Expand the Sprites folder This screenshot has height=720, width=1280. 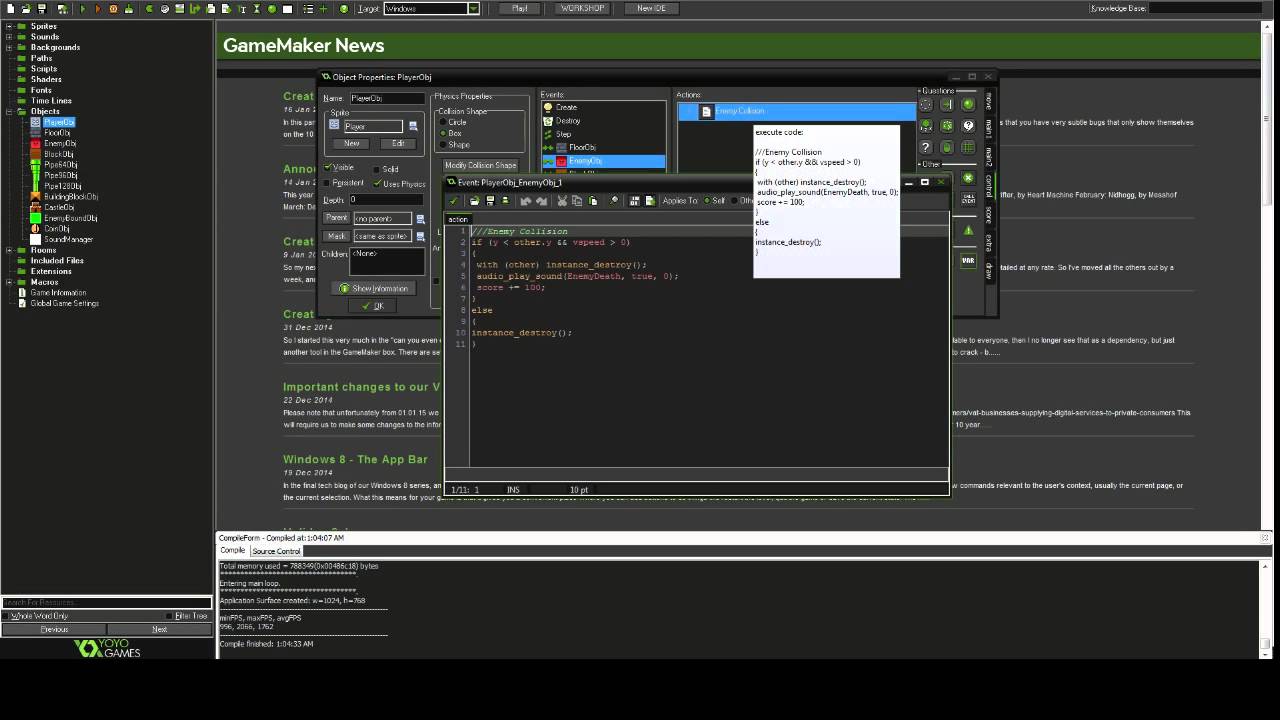pyautogui.click(x=9, y=26)
